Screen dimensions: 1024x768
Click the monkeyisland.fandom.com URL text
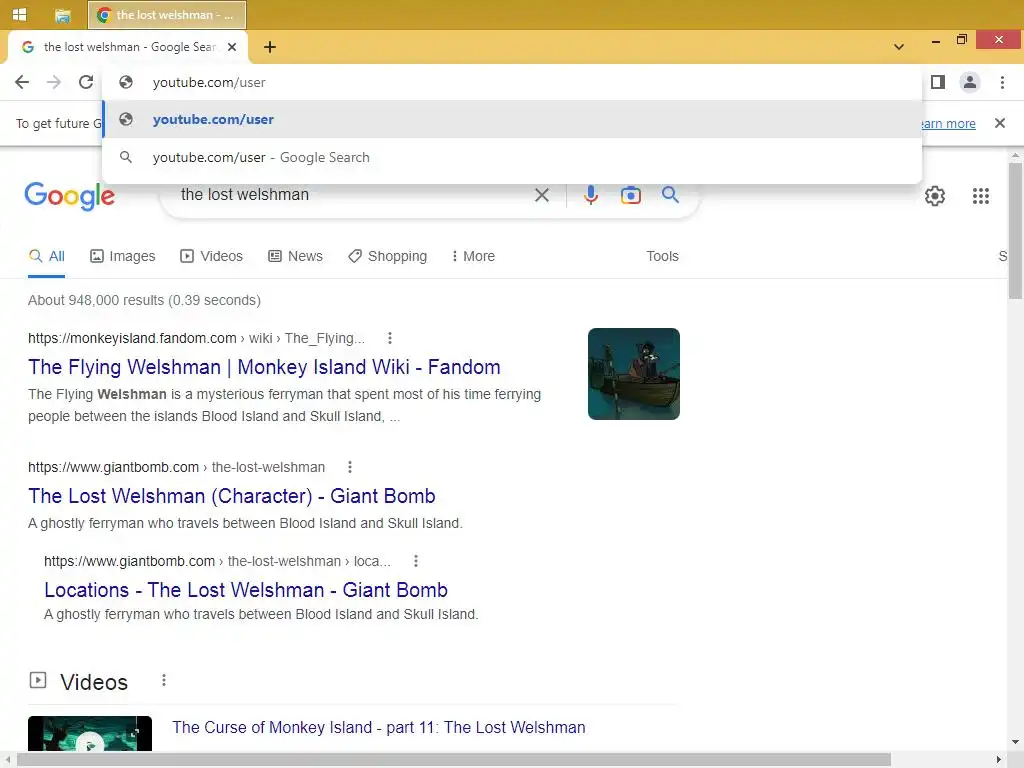point(132,338)
